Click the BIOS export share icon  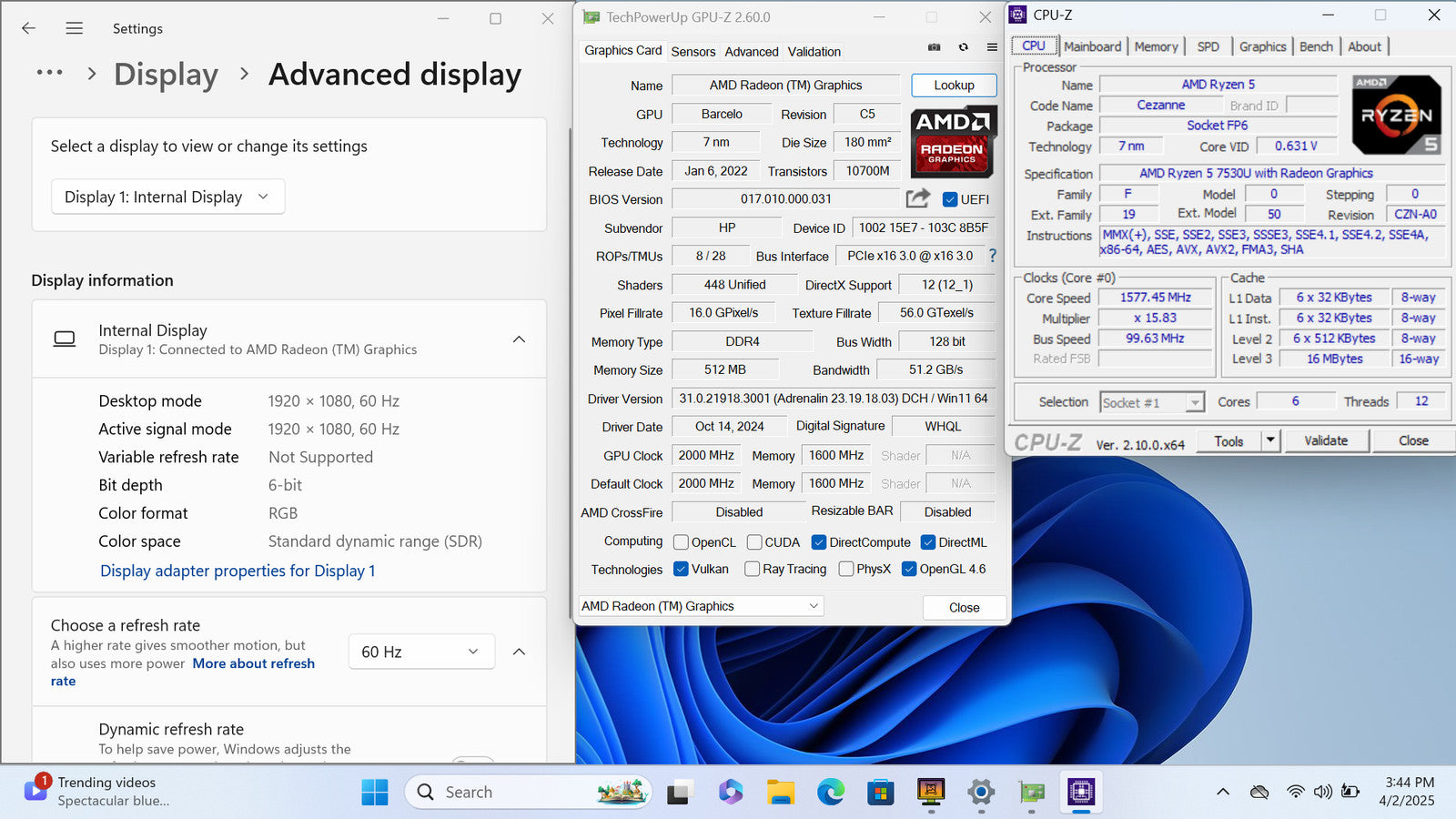tap(918, 198)
